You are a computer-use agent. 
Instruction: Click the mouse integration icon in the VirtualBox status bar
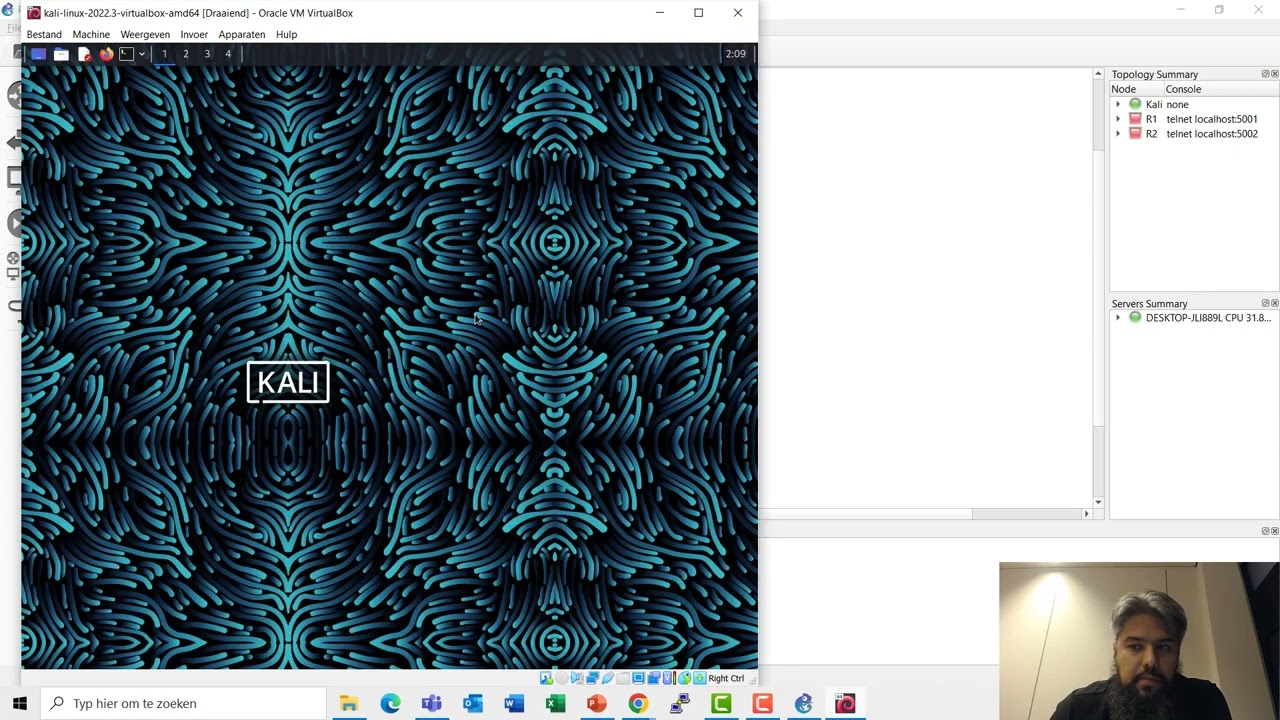click(x=684, y=678)
